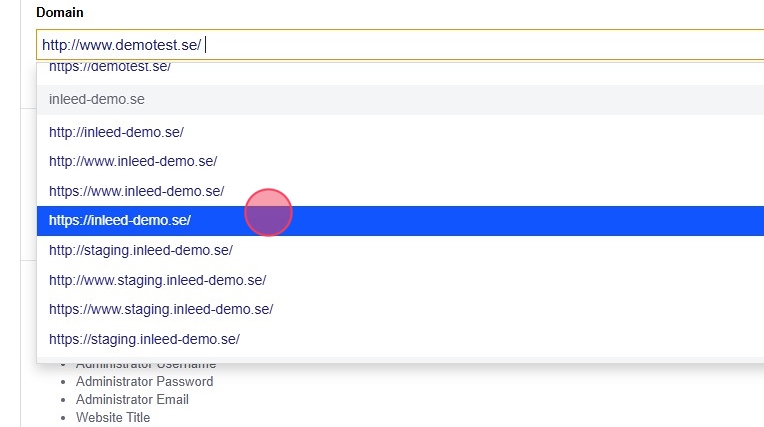Select http://www.staging.inleed-demo.se/ entry

tap(157, 280)
